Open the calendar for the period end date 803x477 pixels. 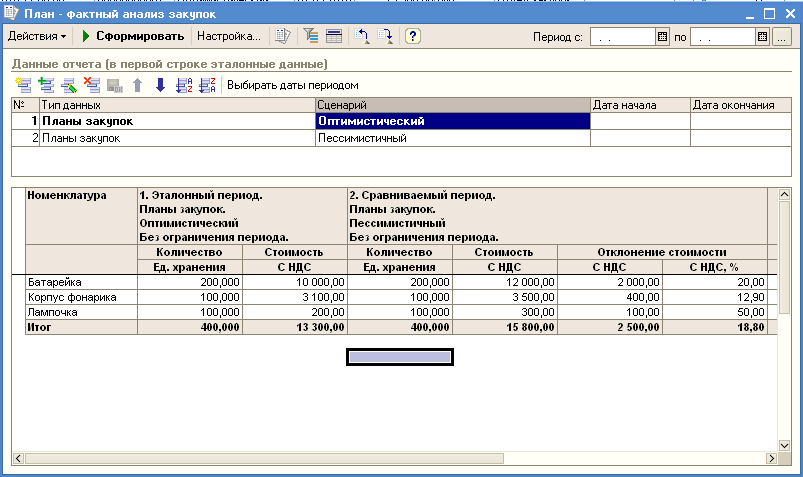click(x=762, y=37)
